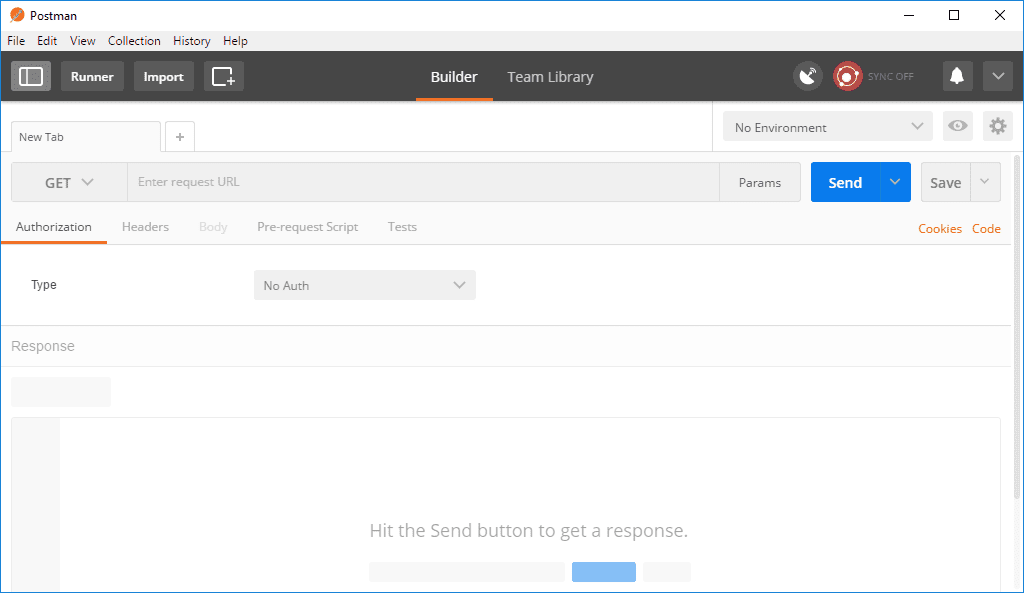Expand the Save button dropdown arrow
Screen dimensions: 1024x593
pyautogui.click(x=985, y=182)
